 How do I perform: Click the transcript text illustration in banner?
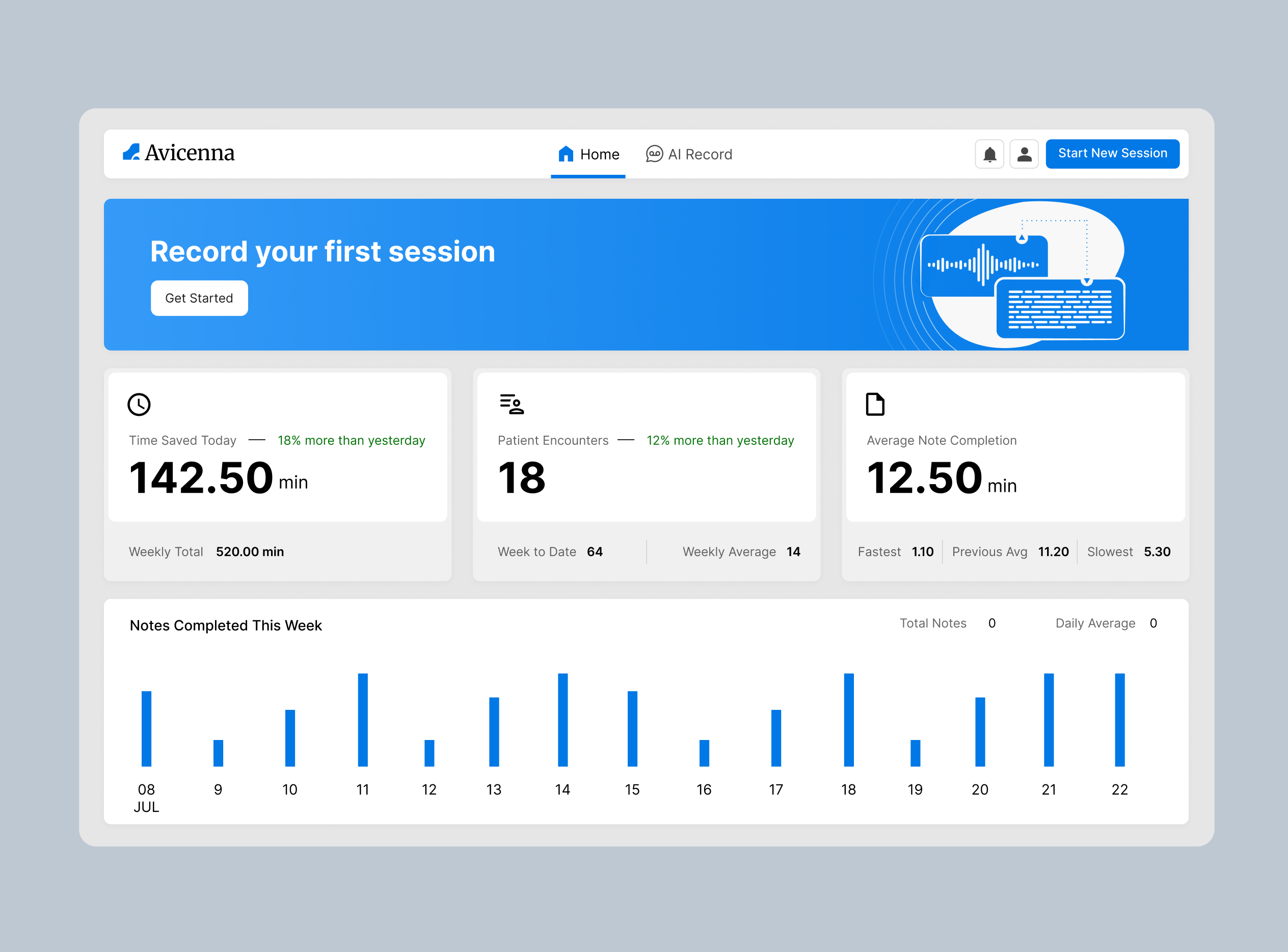pos(1060,309)
